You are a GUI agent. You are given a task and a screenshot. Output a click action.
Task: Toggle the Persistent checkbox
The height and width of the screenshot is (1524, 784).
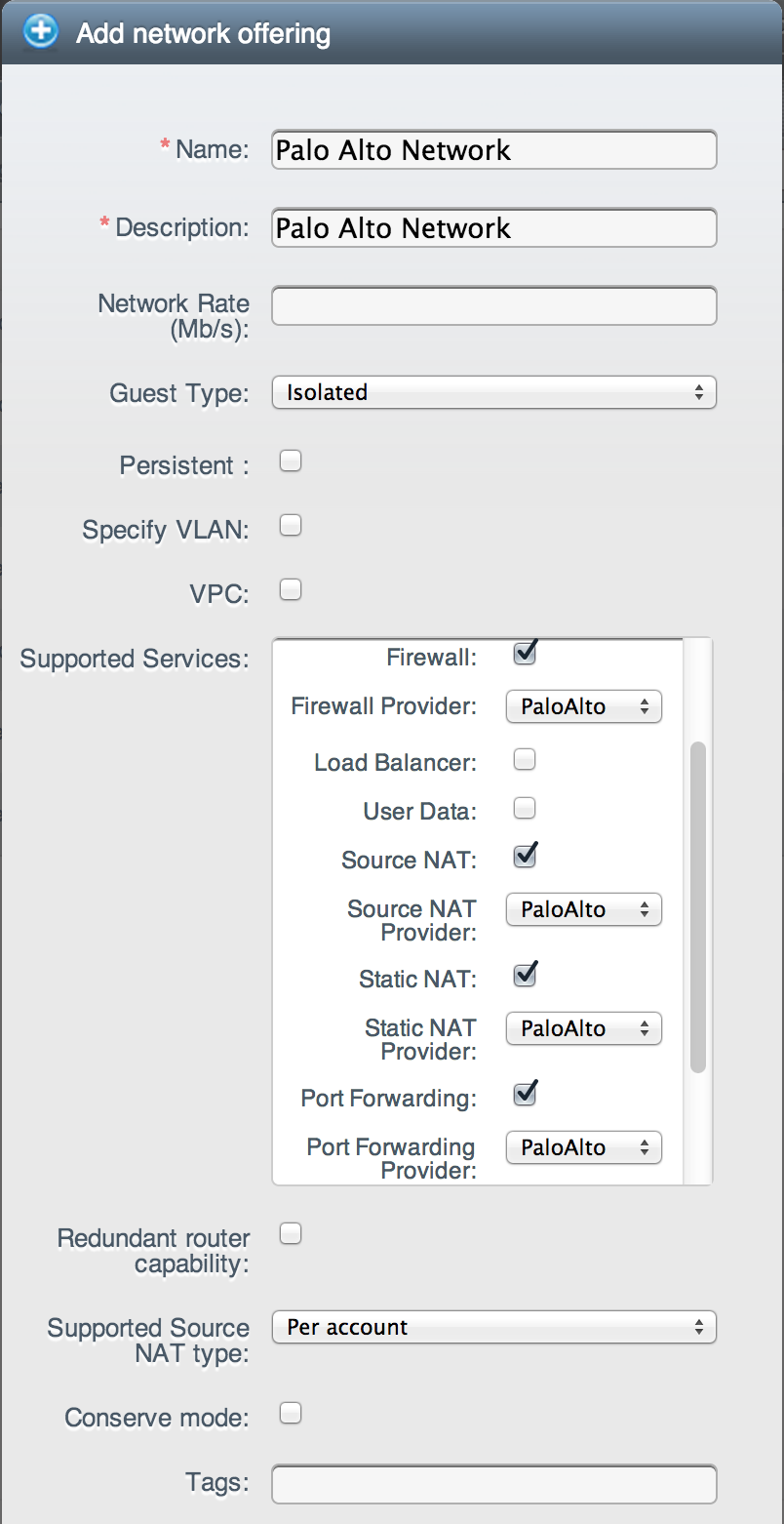coord(291,461)
